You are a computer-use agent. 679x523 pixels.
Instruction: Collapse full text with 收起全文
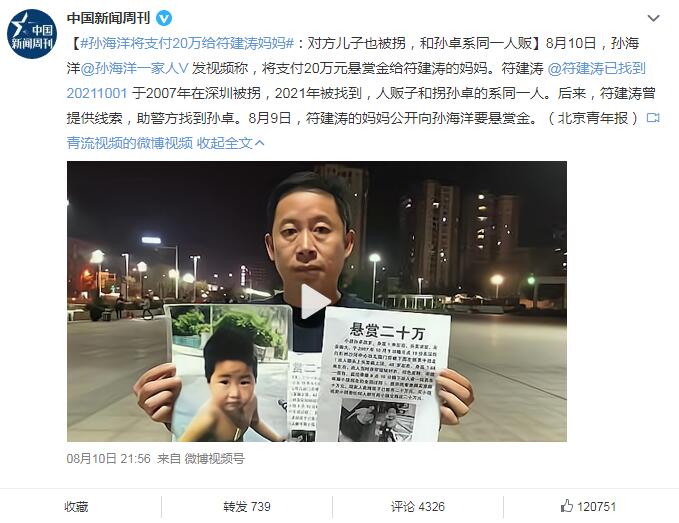click(x=230, y=143)
